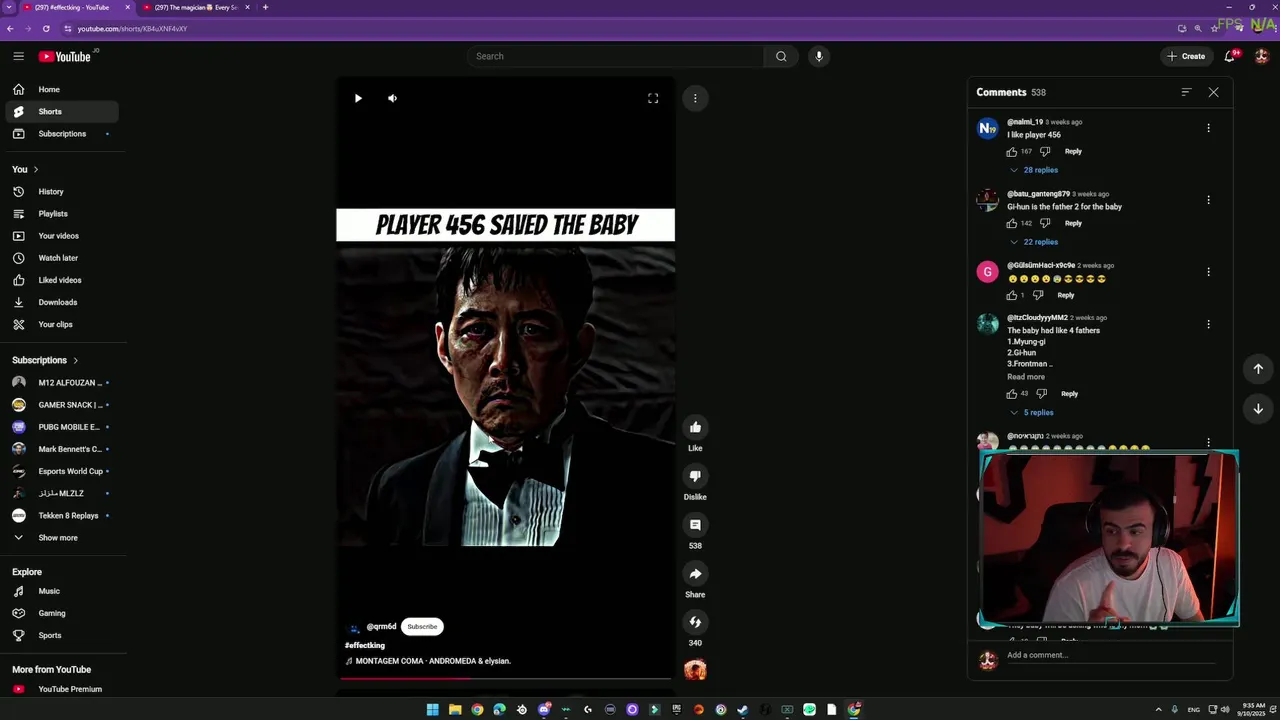Open the @qrm6d channel link
1280x720 pixels.
[381, 627]
